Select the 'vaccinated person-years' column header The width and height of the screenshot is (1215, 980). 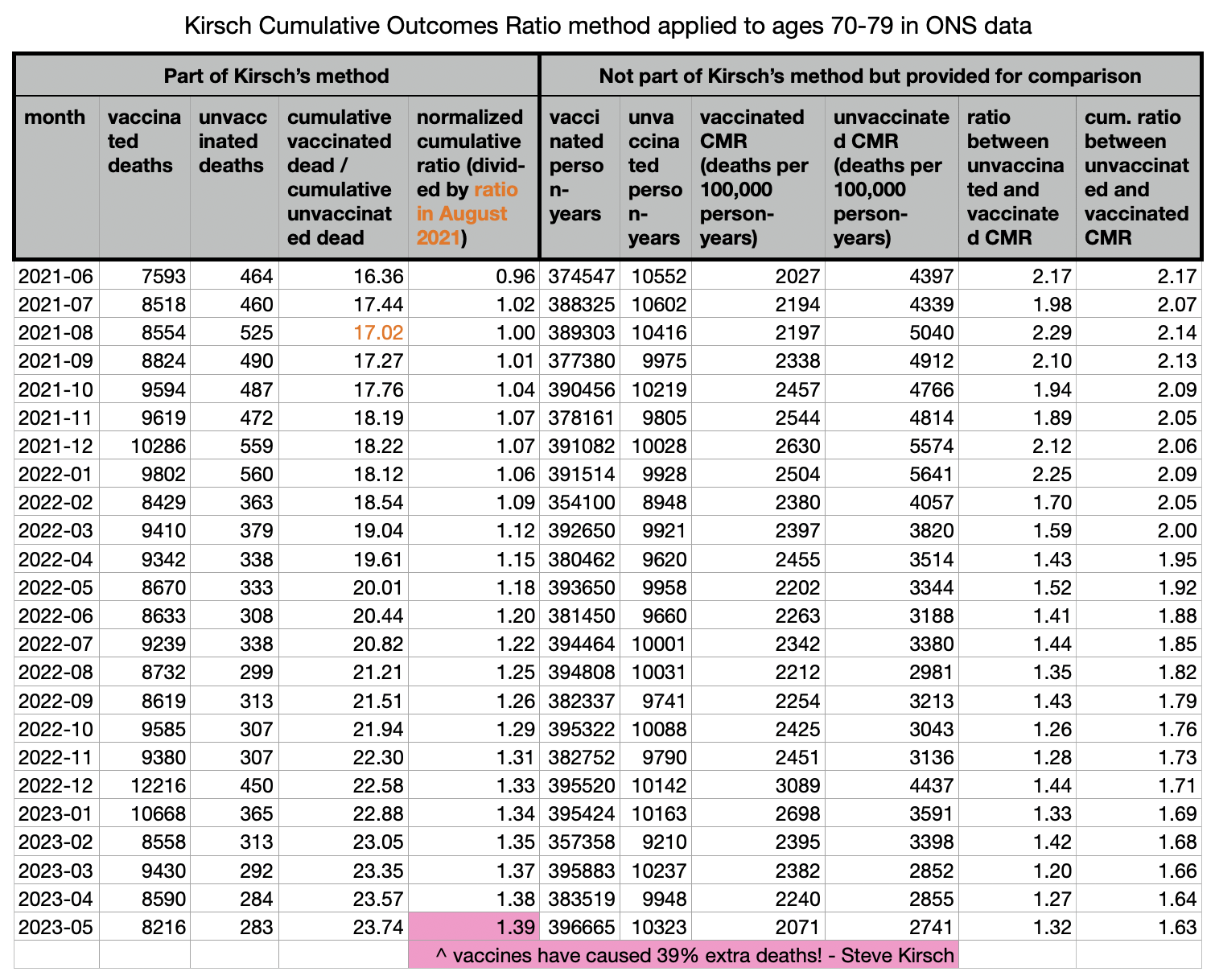coord(578,177)
